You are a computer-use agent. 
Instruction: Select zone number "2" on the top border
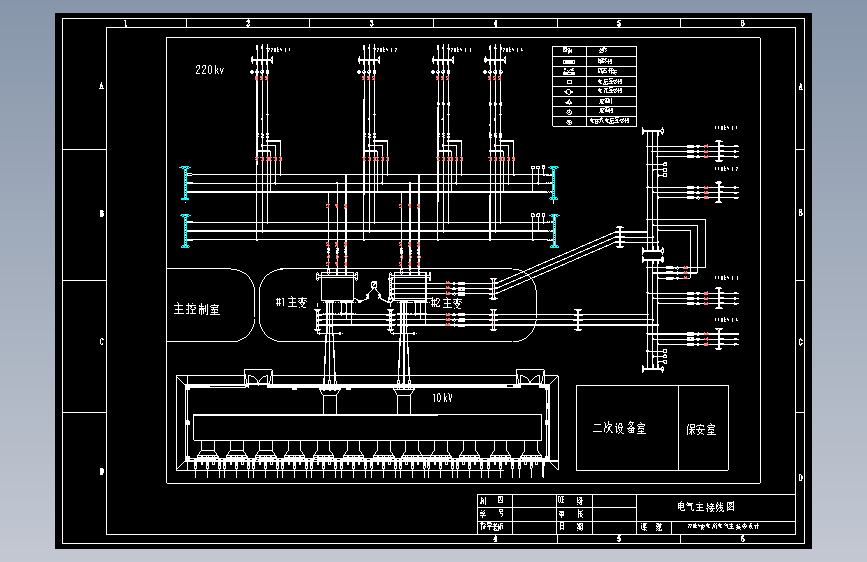[248, 23]
